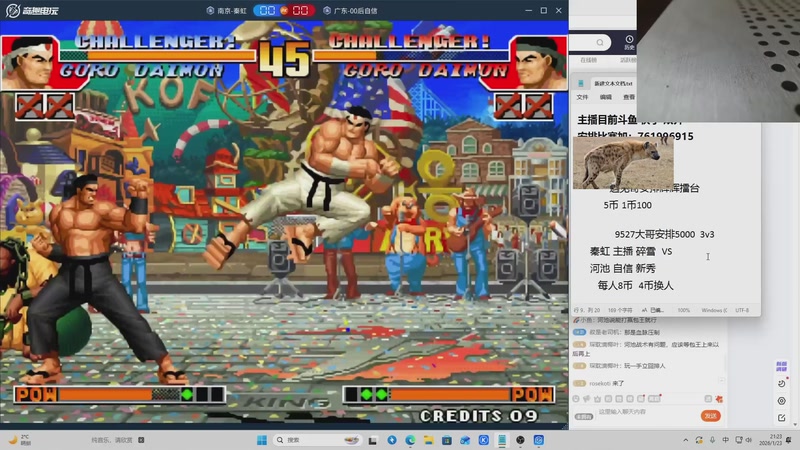Click the text line '5币 1币100'
Image resolution: width=800 pixels, height=450 pixels.
tap(628, 205)
